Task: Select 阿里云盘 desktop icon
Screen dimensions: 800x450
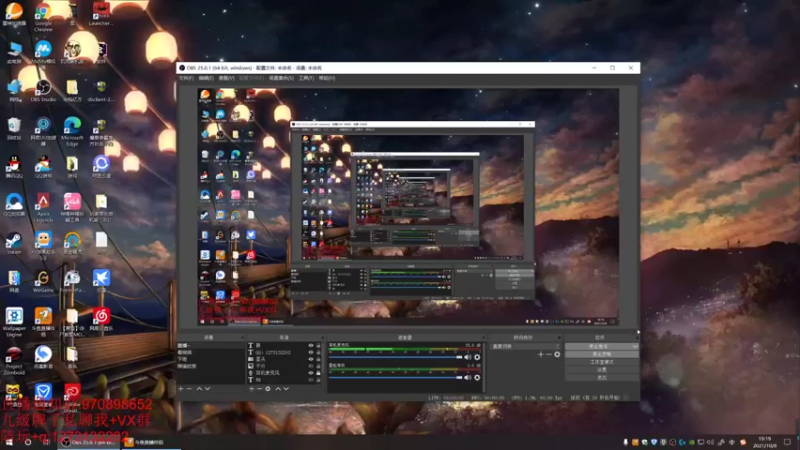Action: tap(101, 167)
